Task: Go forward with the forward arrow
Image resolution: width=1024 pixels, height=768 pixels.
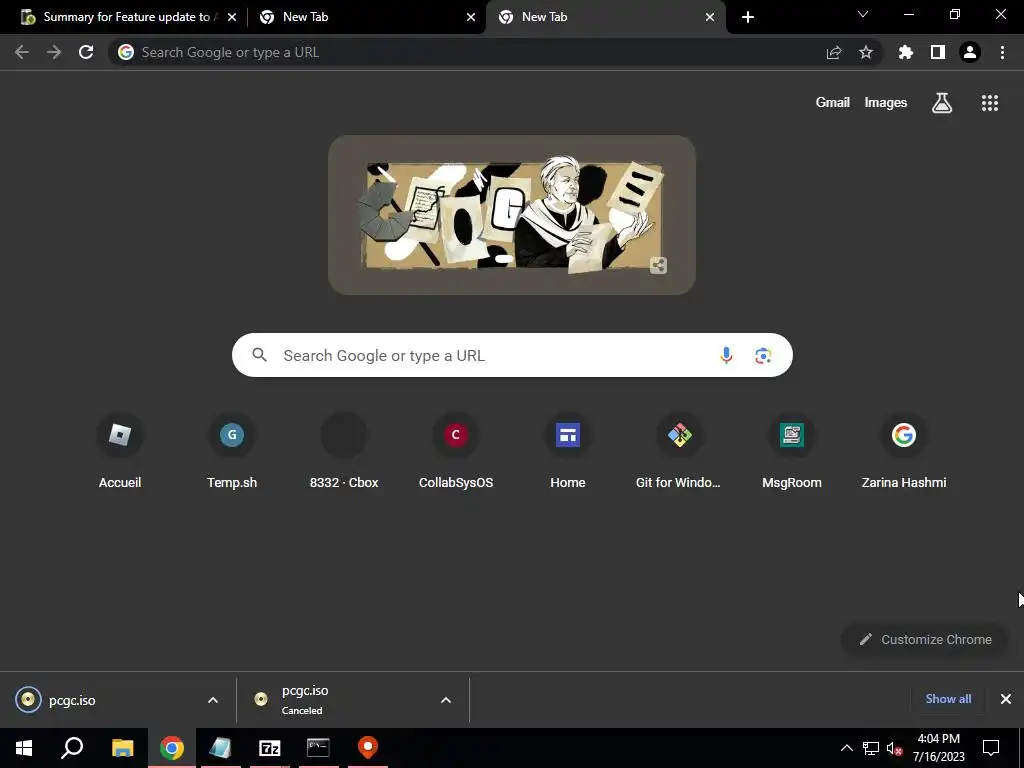Action: (54, 52)
